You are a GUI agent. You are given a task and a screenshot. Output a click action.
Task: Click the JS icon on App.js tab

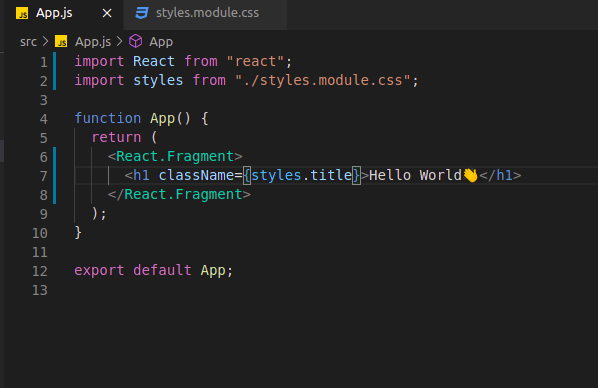tap(22, 13)
